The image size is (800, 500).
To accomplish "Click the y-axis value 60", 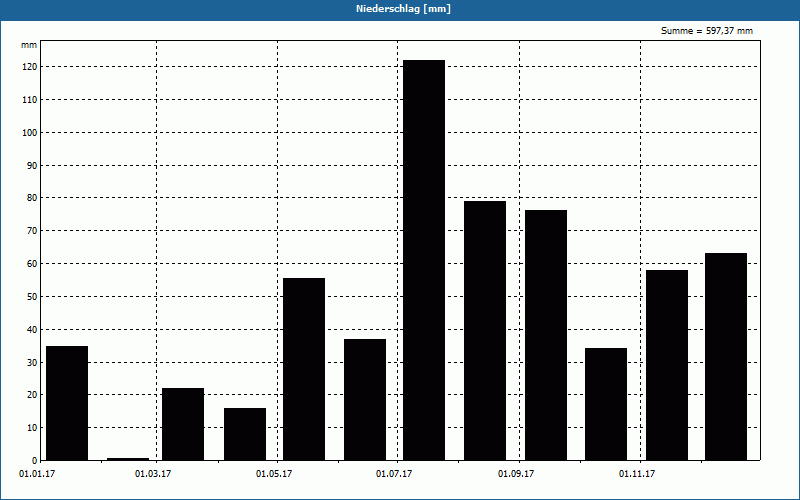I will 32,264.
